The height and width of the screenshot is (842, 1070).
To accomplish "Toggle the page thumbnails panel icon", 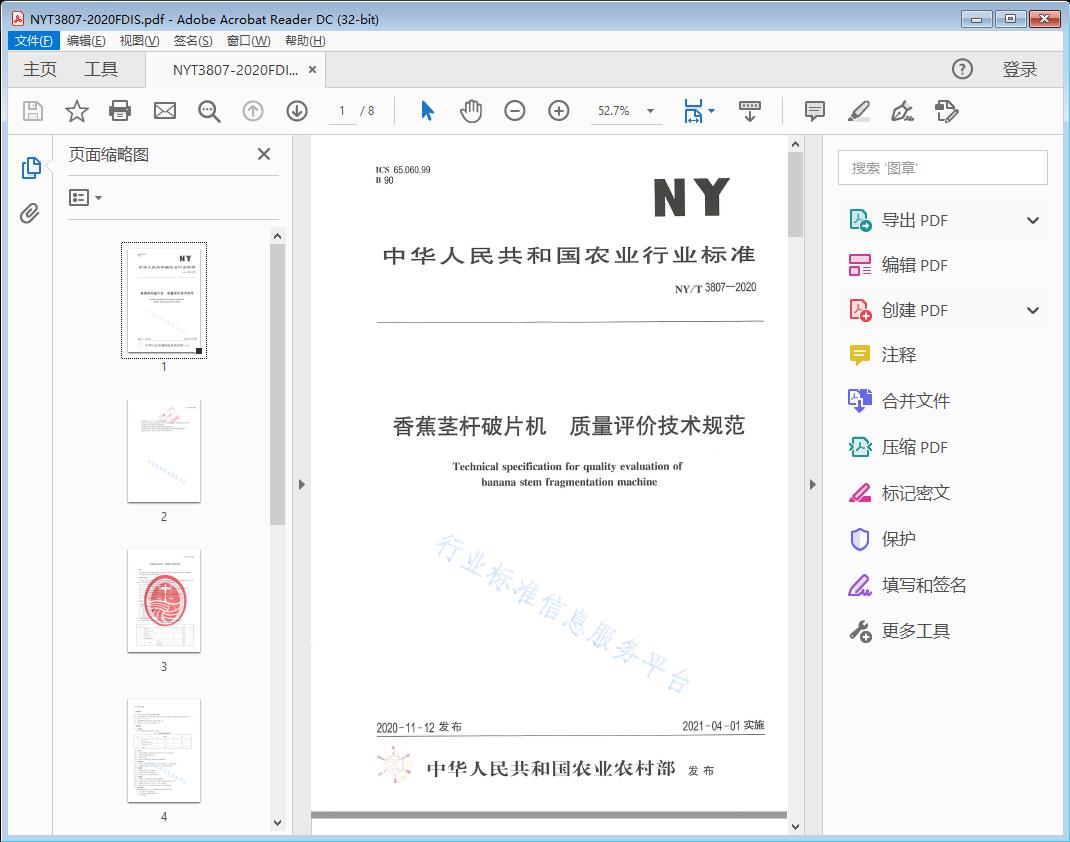I will 31,168.
